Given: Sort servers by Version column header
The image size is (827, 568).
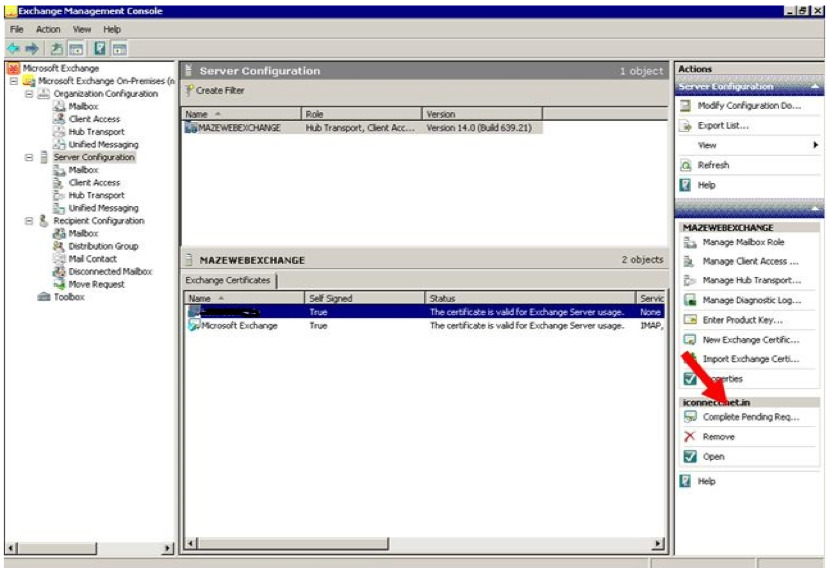Looking at the screenshot, I should [482, 114].
